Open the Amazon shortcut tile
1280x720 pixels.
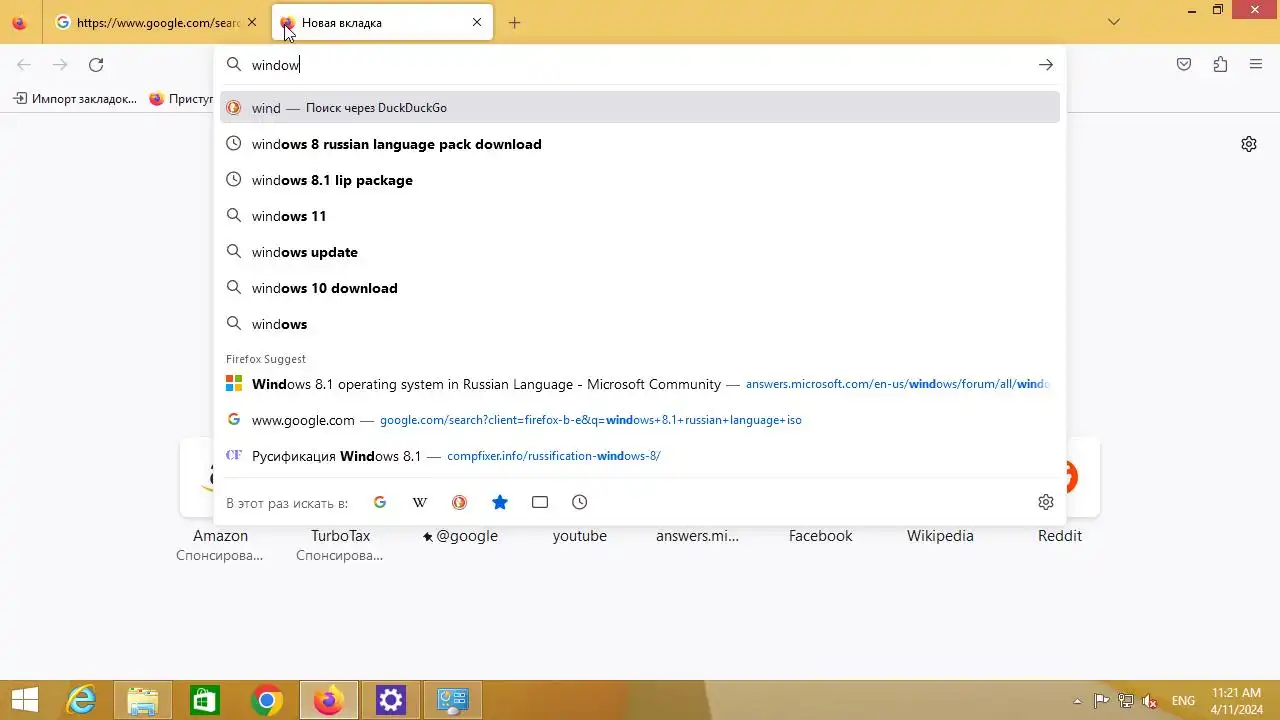[x=220, y=500]
